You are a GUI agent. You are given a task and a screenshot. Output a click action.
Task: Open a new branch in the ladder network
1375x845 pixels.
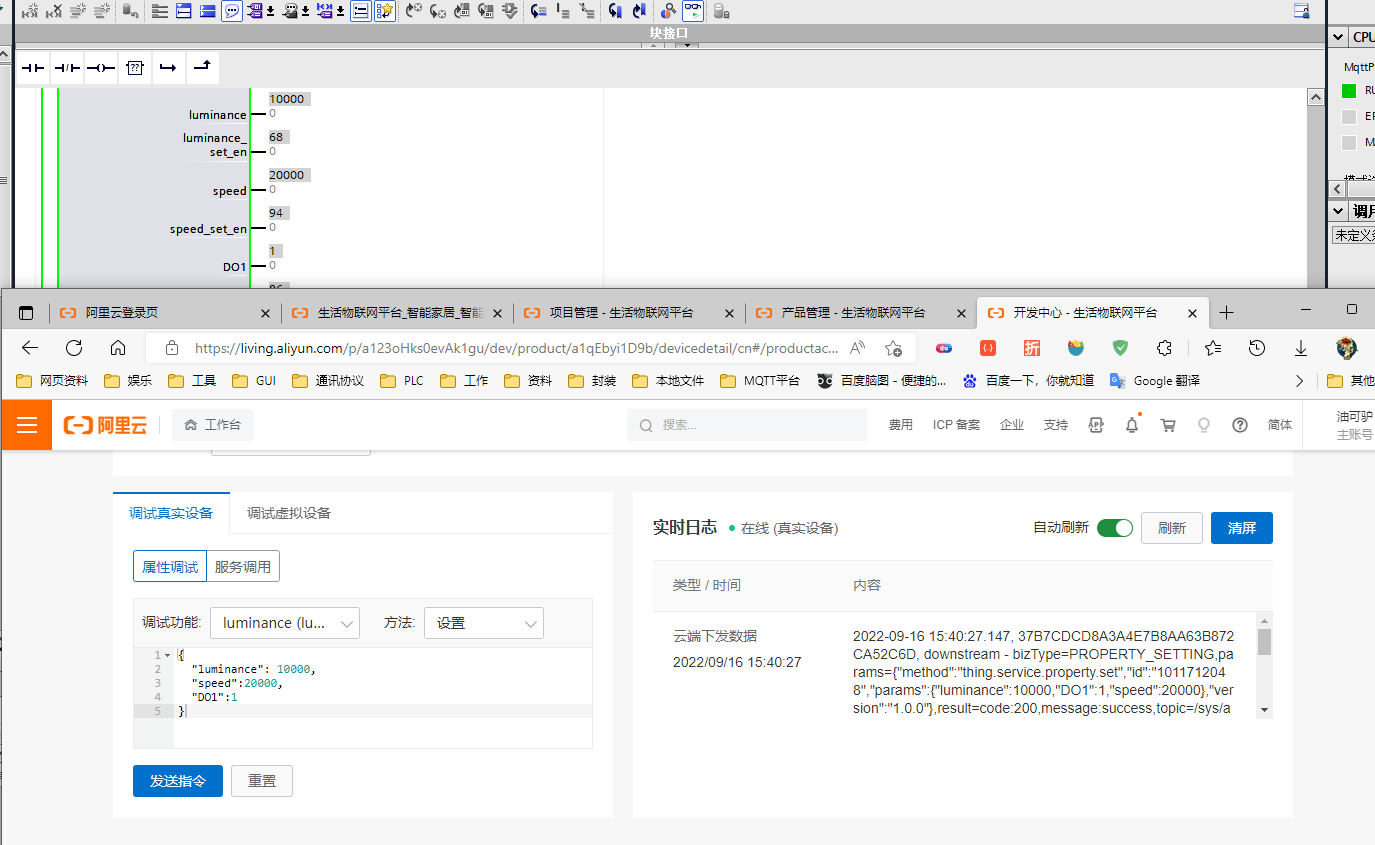click(168, 68)
